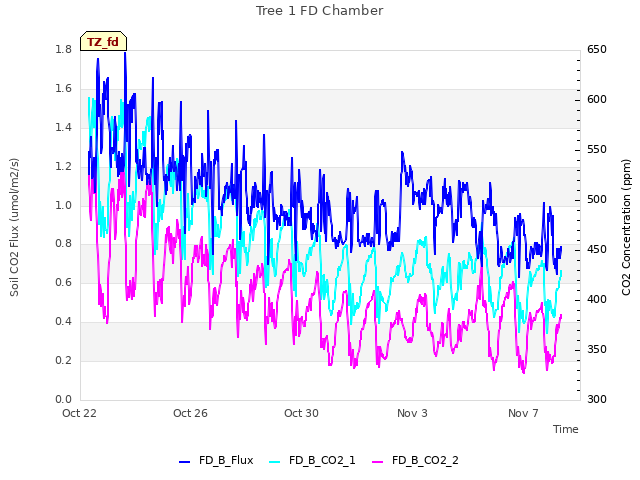Image resolution: width=640 pixels, height=480 pixels.
Task: Click the Oct 26 x-axis tick label
Action: pos(190,413)
